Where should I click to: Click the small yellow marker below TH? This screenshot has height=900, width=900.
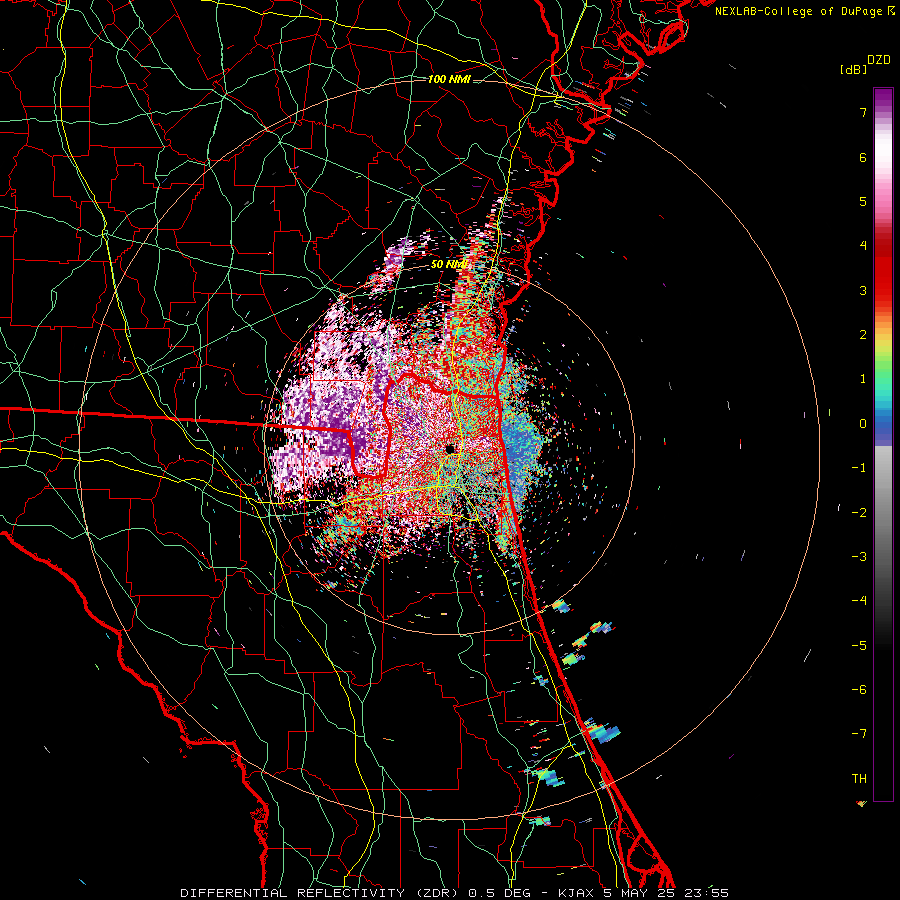coord(861,804)
